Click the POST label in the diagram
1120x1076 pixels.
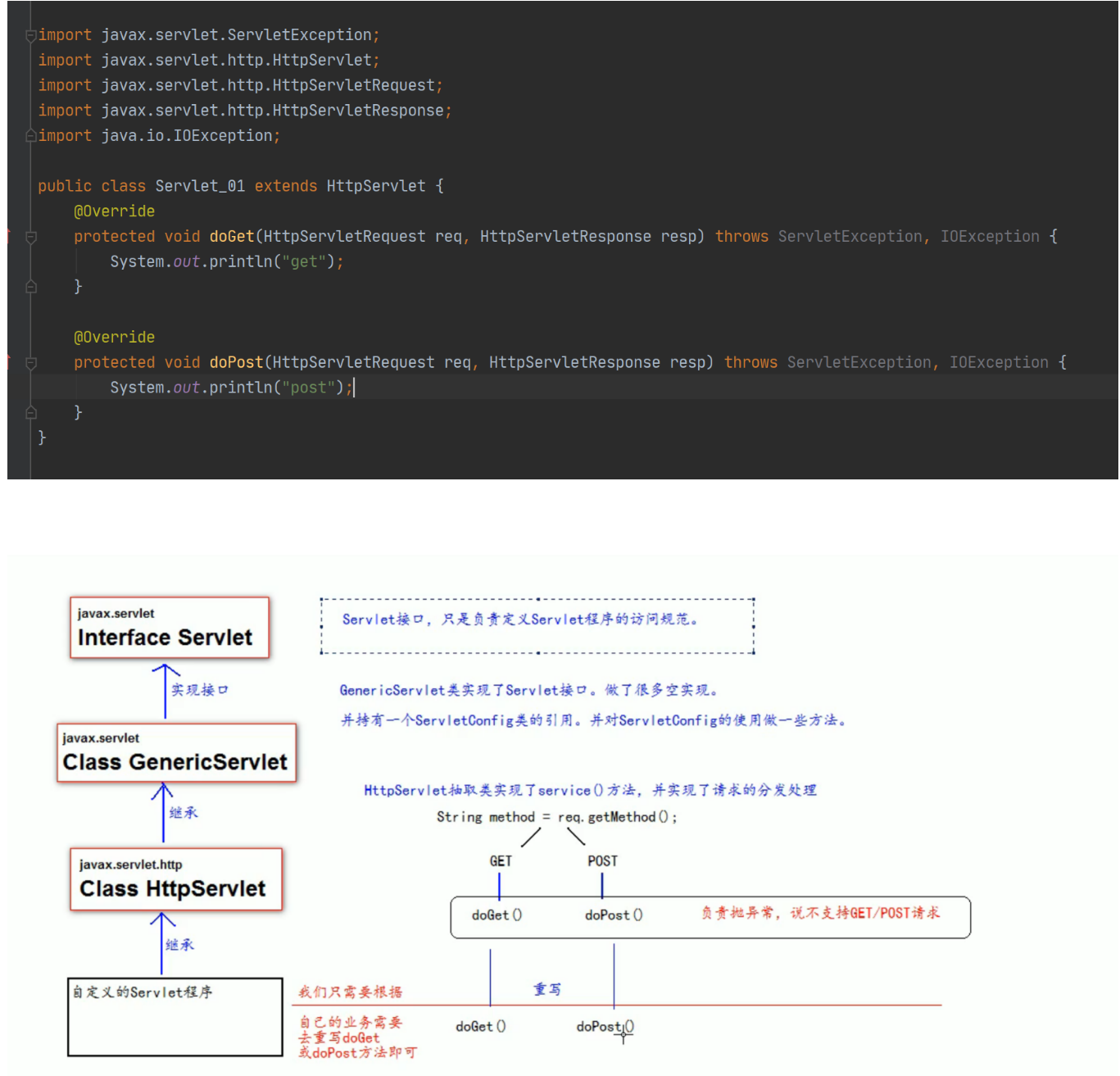click(x=602, y=861)
